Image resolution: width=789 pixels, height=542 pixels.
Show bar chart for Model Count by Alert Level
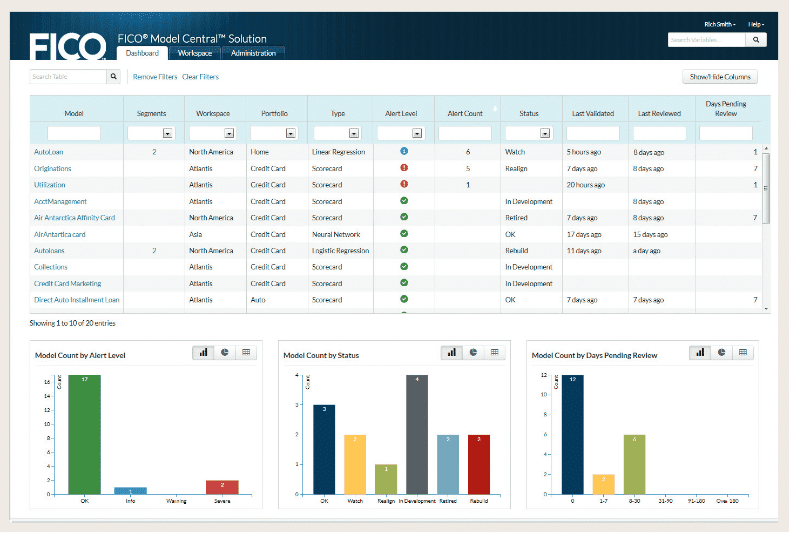[203, 352]
